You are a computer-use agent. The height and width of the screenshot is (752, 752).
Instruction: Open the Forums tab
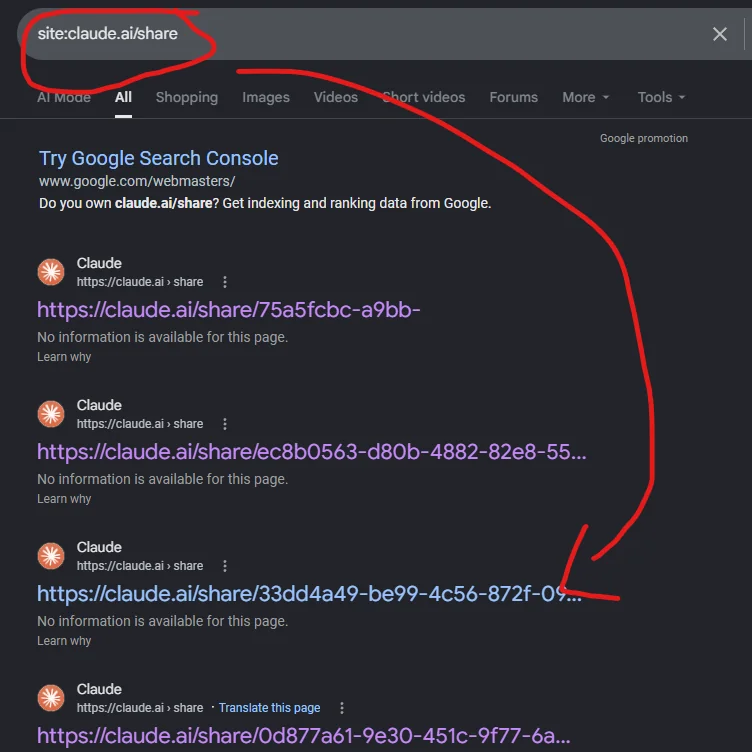(x=513, y=97)
